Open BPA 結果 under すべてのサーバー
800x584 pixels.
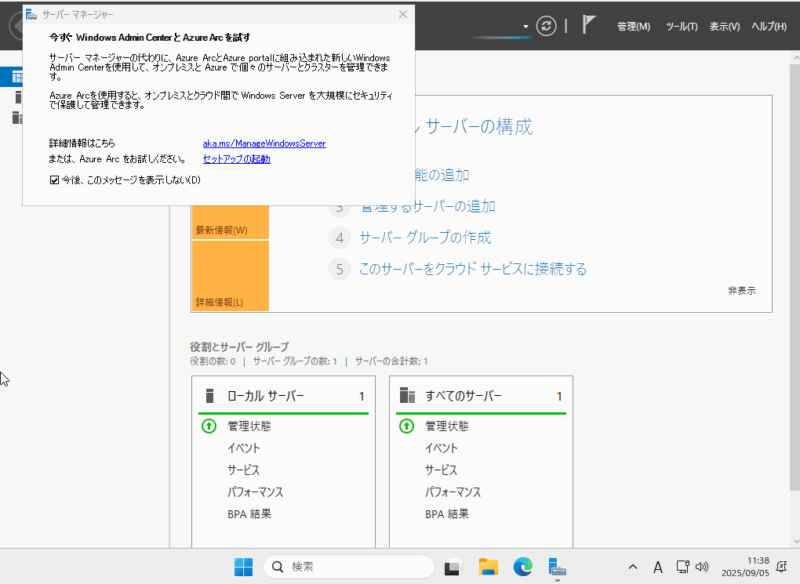tap(447, 514)
